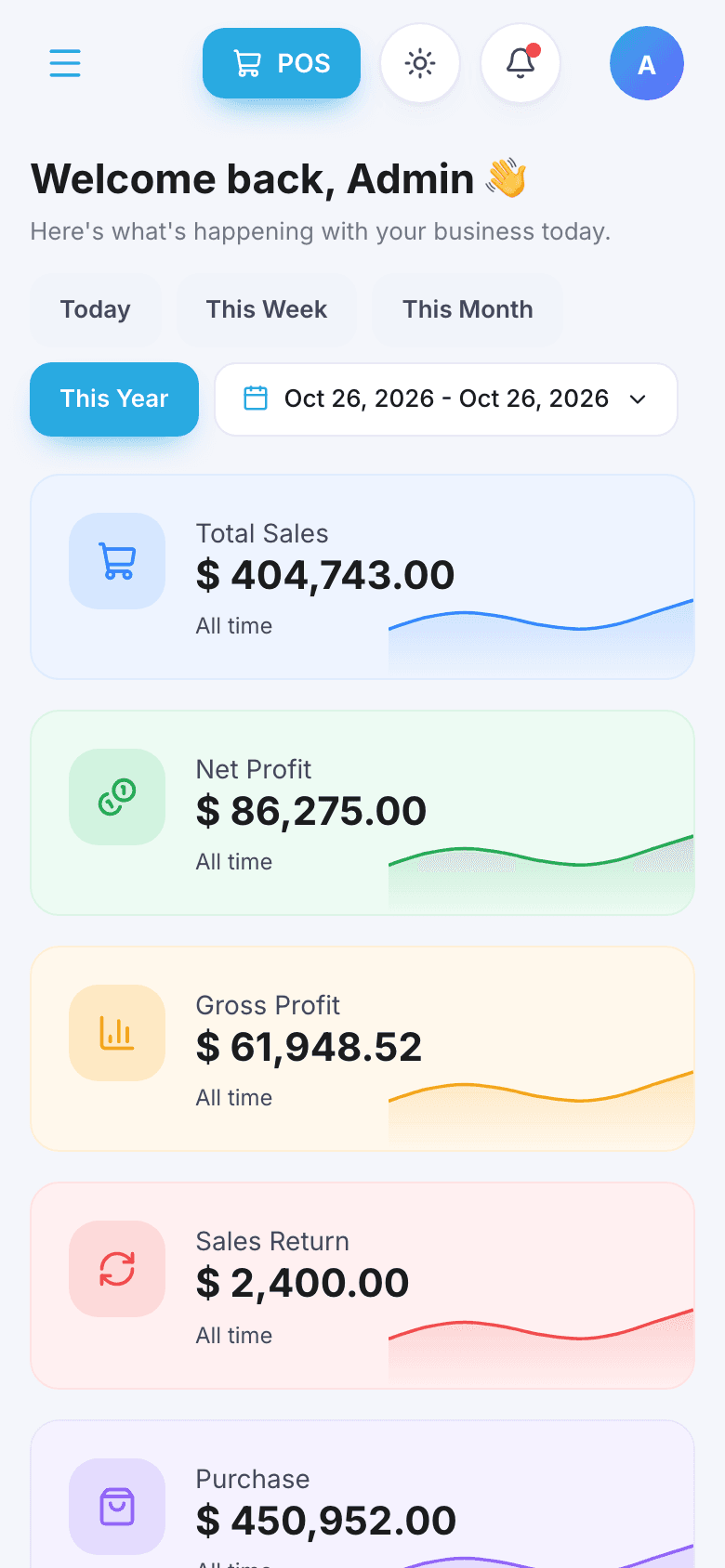Toggle light mode with sun icon

point(420,63)
